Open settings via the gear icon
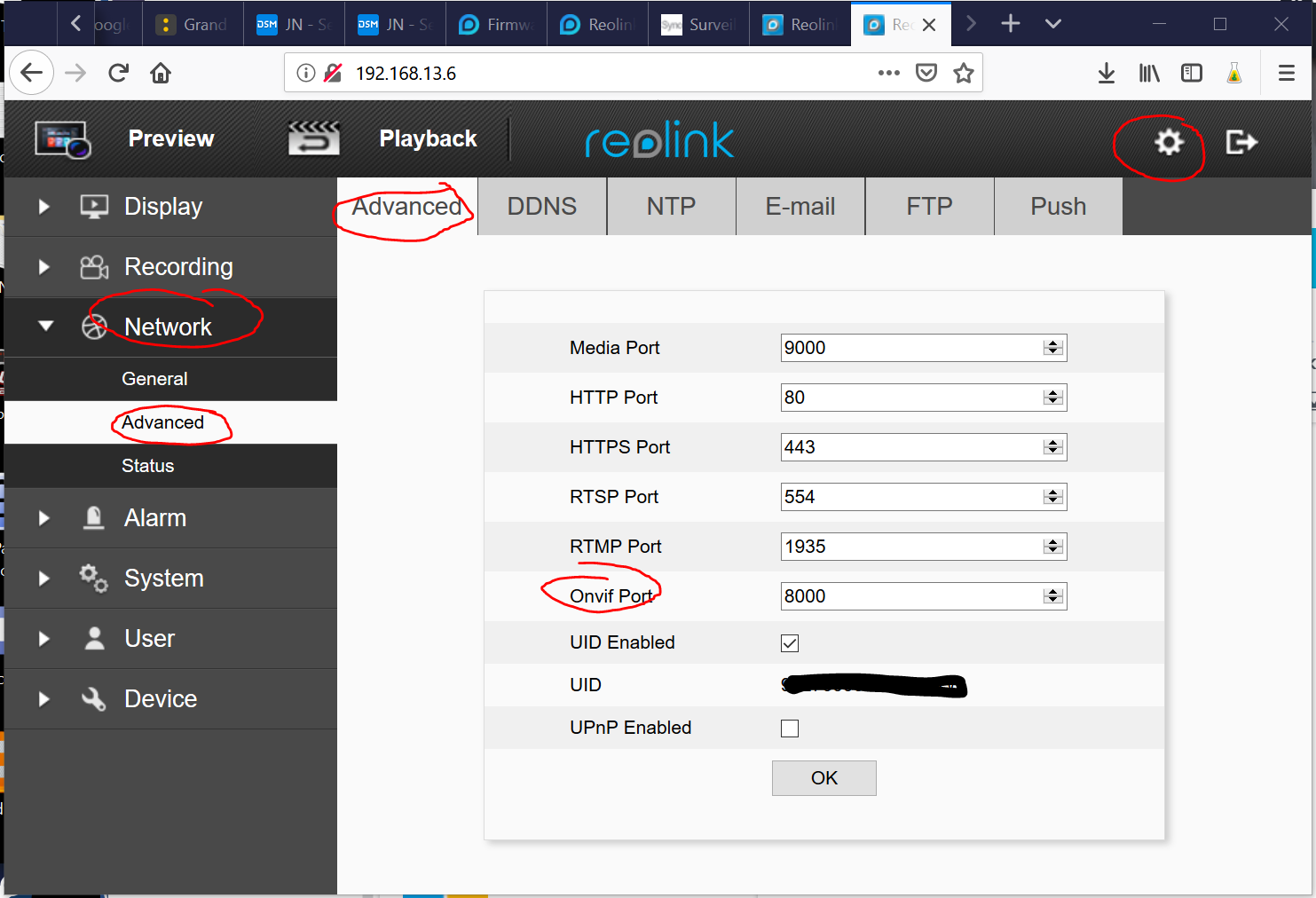This screenshot has width=1316, height=898. [1169, 142]
